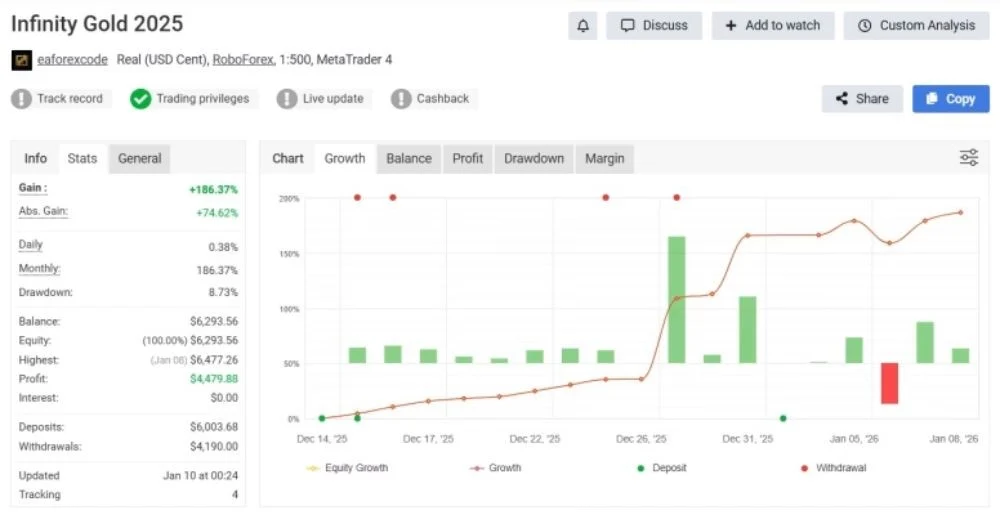Click the blue Copy button
The image size is (1000, 513).
click(951, 99)
